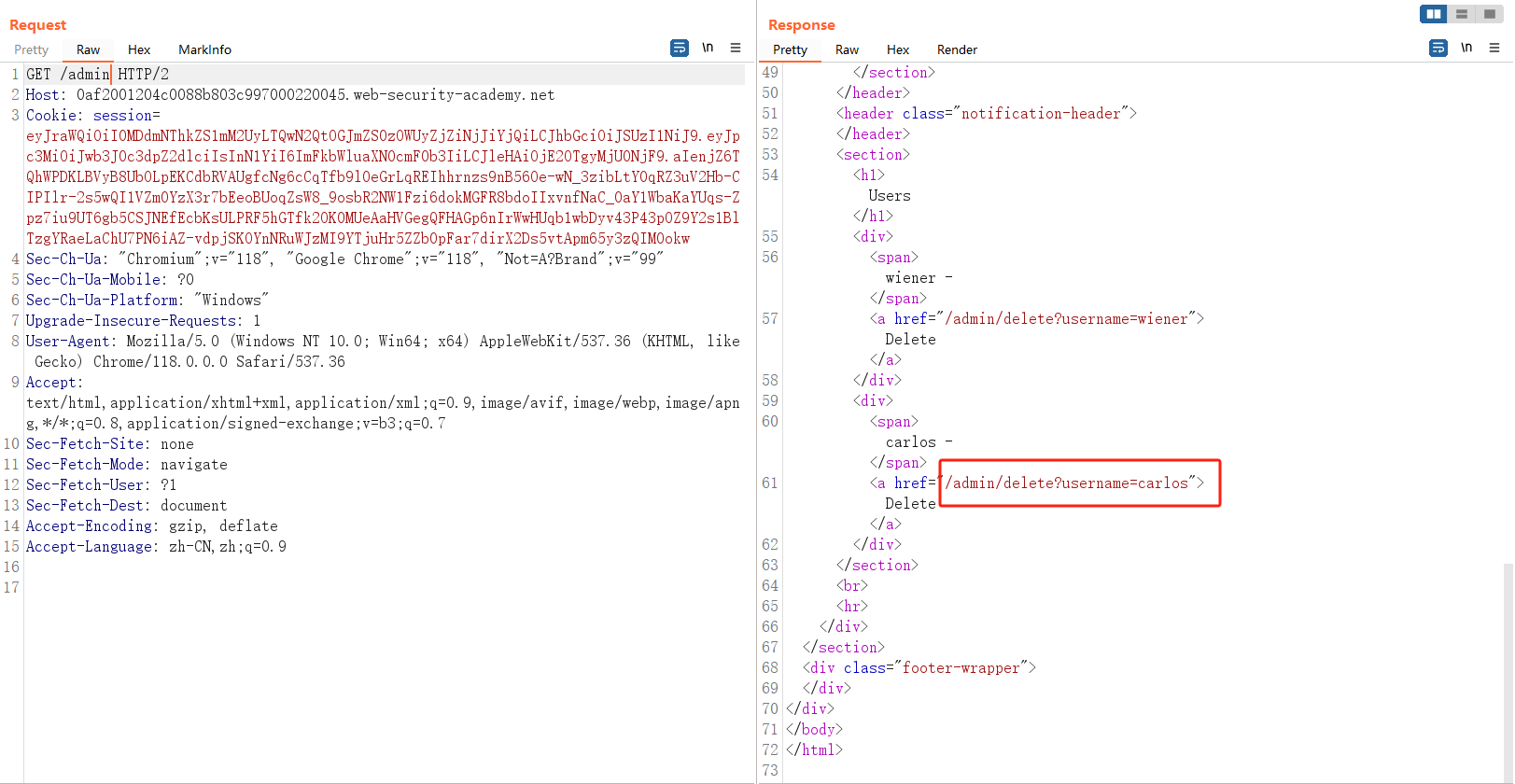Click the 'carlos -' span text

point(919,441)
